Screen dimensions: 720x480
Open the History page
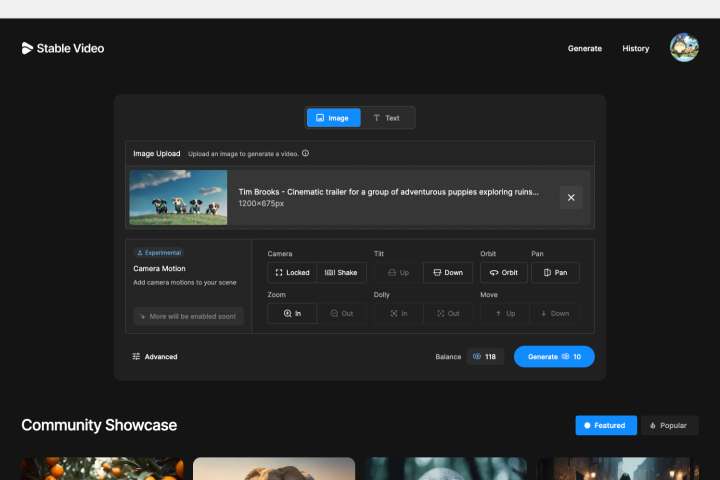point(635,48)
